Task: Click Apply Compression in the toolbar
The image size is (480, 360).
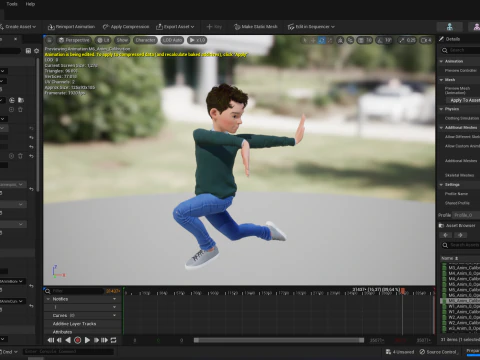Action: click(x=126, y=27)
